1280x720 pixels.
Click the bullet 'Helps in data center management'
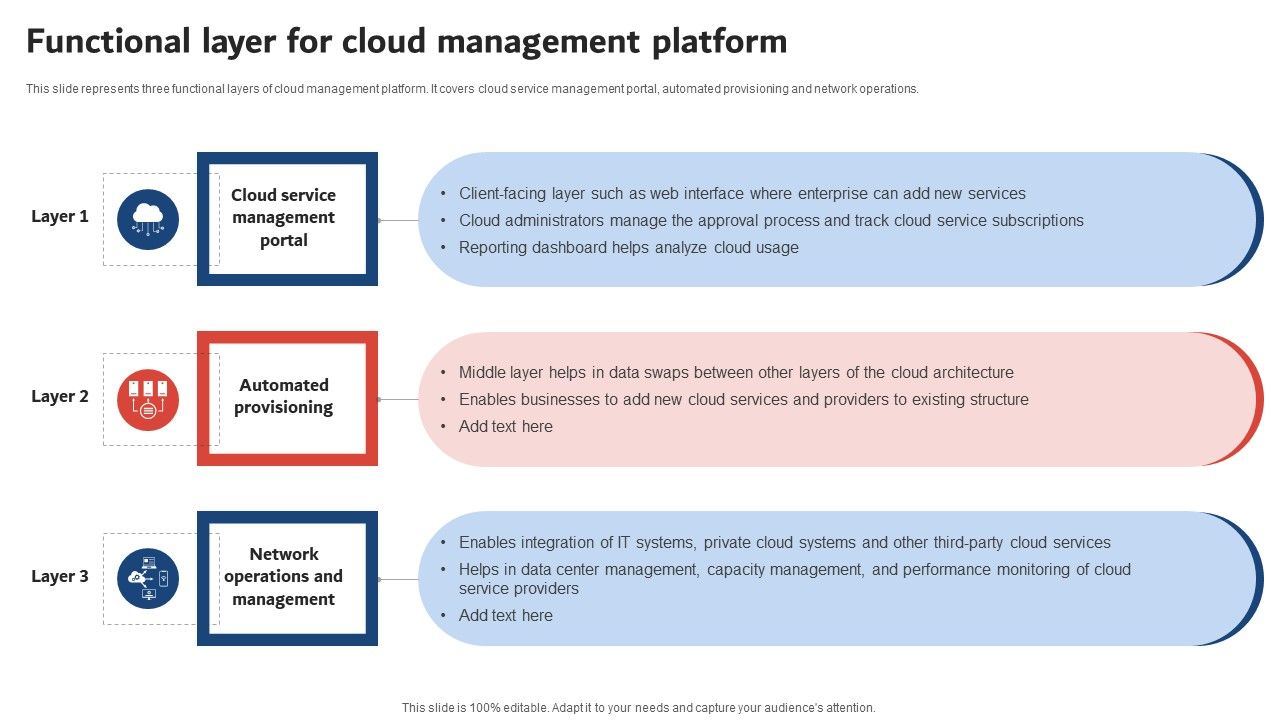tap(795, 579)
